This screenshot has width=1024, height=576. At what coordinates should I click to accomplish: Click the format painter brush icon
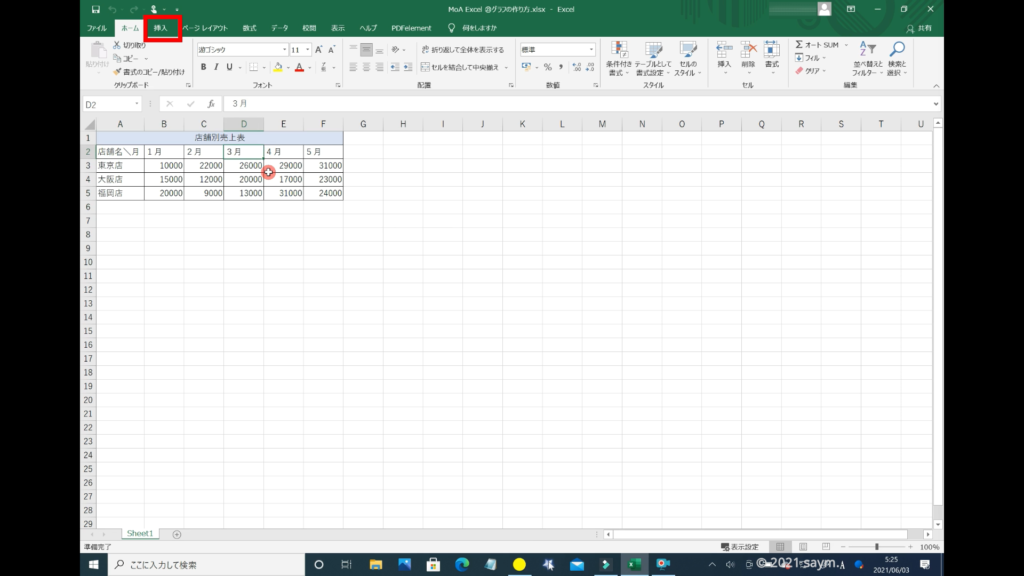pos(118,72)
